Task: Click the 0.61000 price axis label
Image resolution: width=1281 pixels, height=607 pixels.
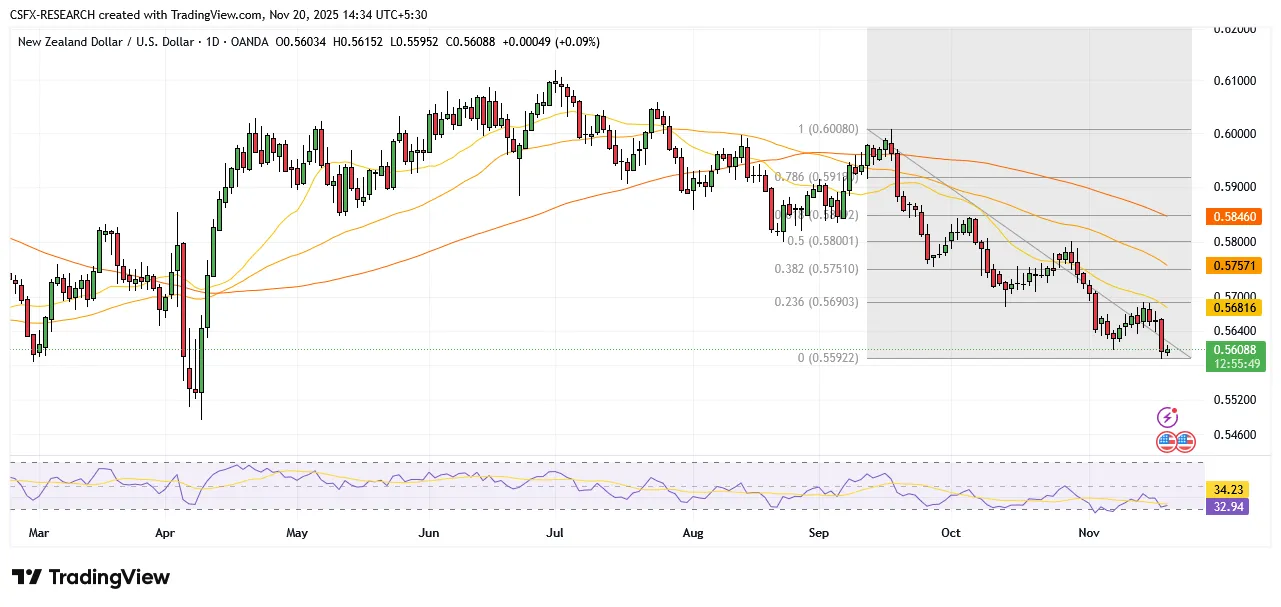Action: point(1239,80)
